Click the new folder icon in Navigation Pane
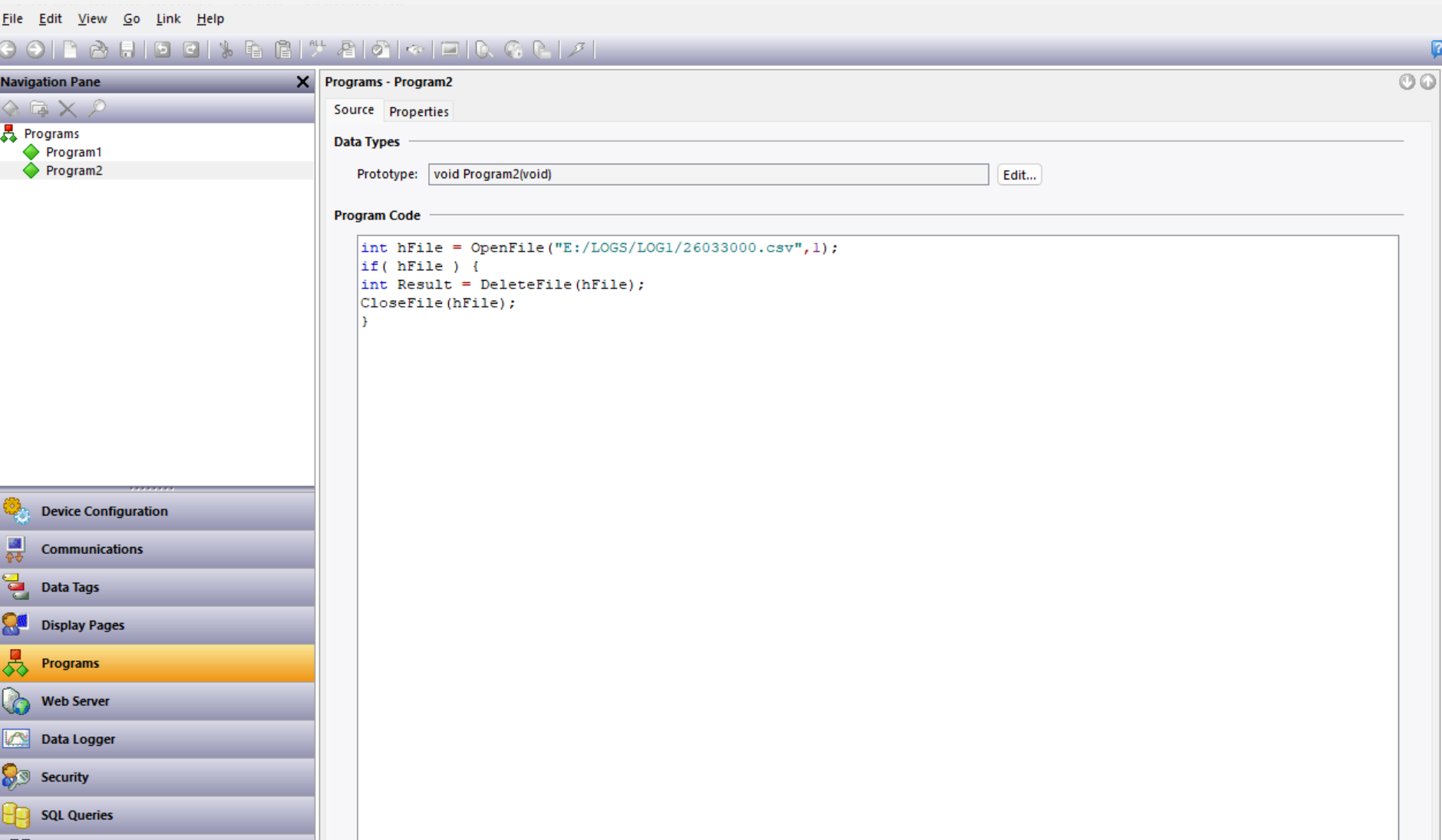This screenshot has height=840, width=1442. [x=39, y=109]
